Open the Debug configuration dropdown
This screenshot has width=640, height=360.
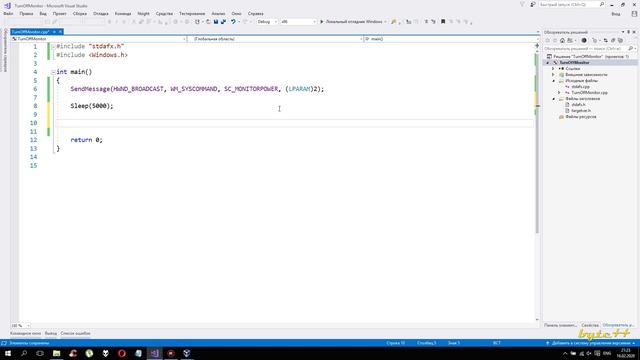(x=267, y=22)
